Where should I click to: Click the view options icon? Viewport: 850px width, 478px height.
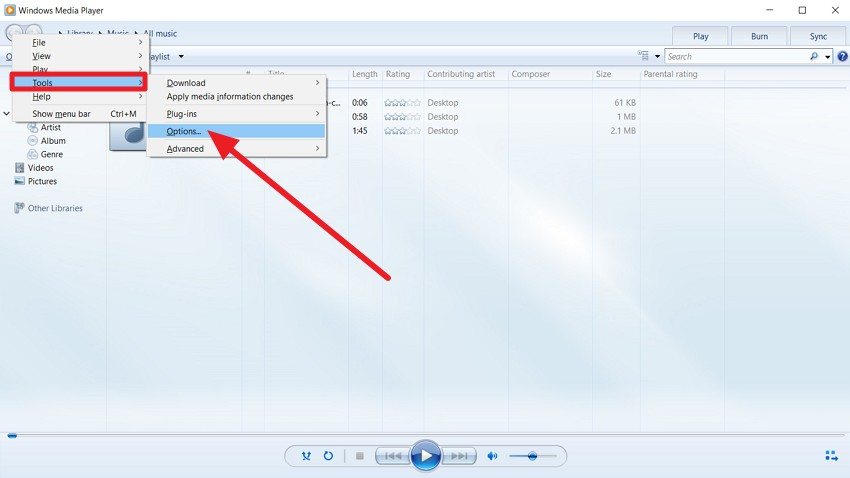643,56
